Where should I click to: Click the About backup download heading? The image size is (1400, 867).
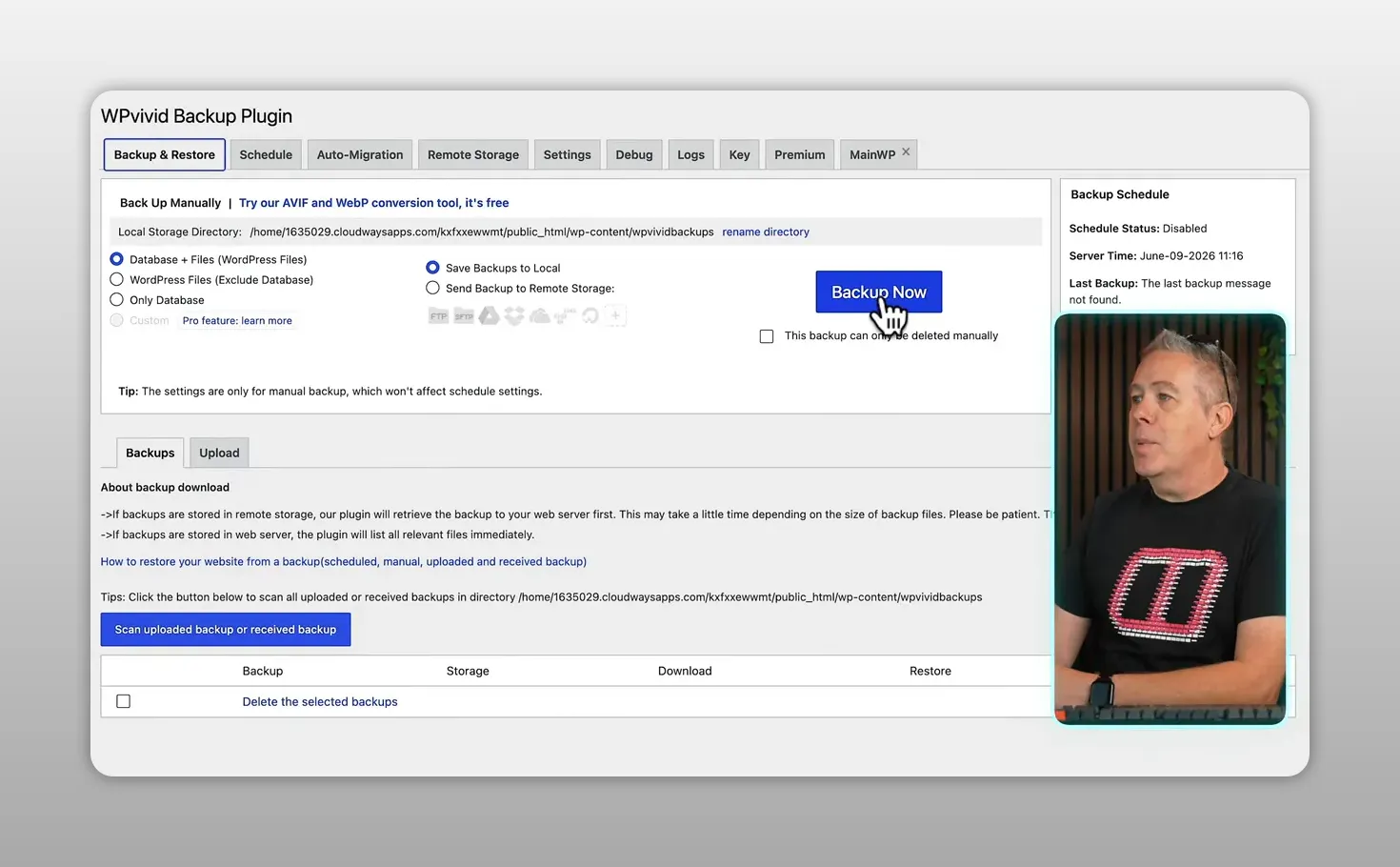click(165, 487)
